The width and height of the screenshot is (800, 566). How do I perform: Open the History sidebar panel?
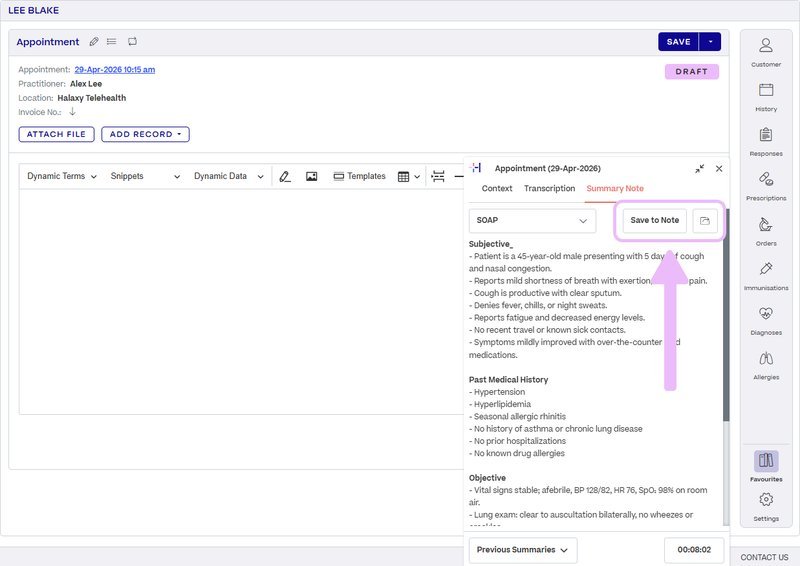click(766, 96)
